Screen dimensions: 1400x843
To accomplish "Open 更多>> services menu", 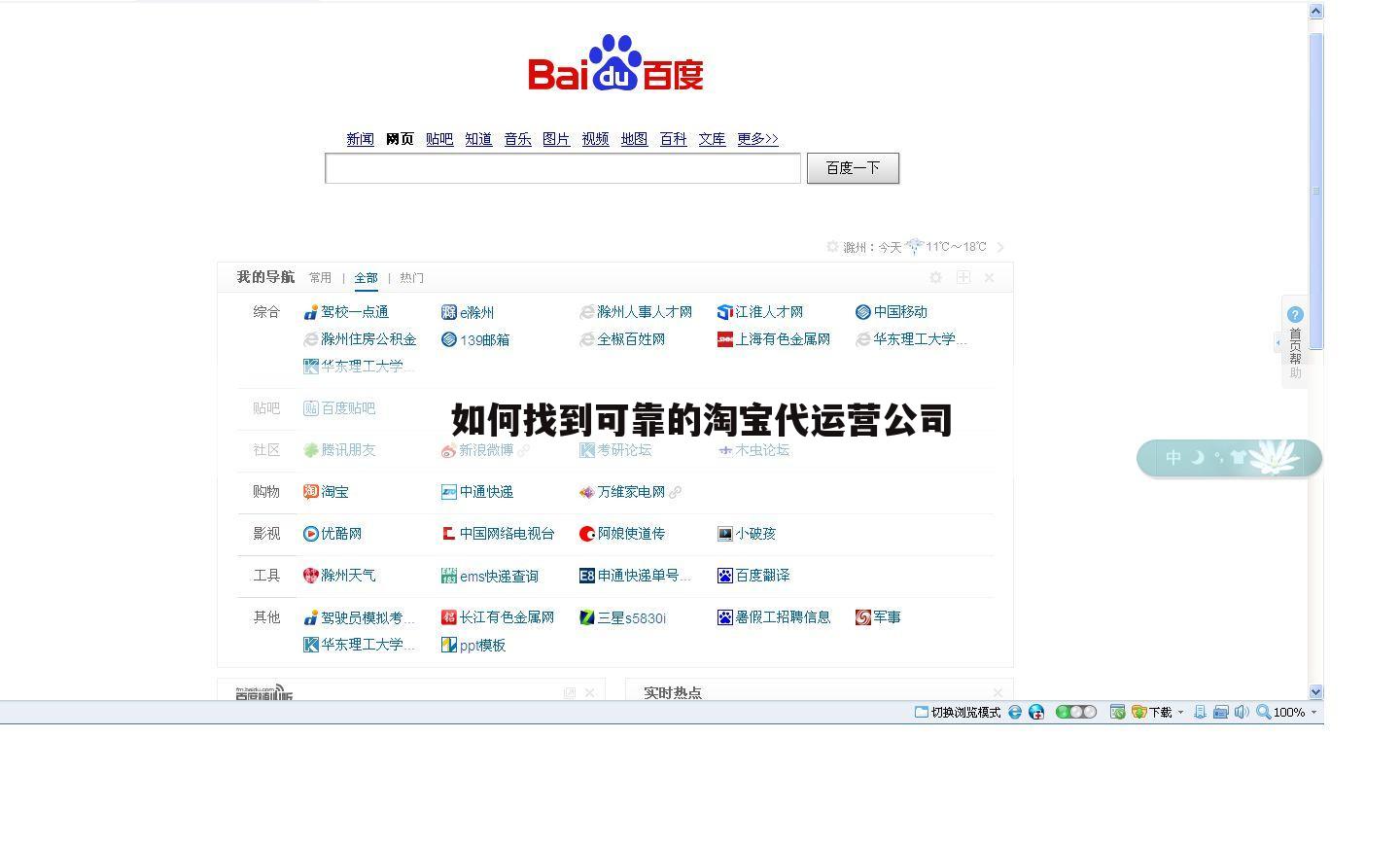I will [757, 139].
